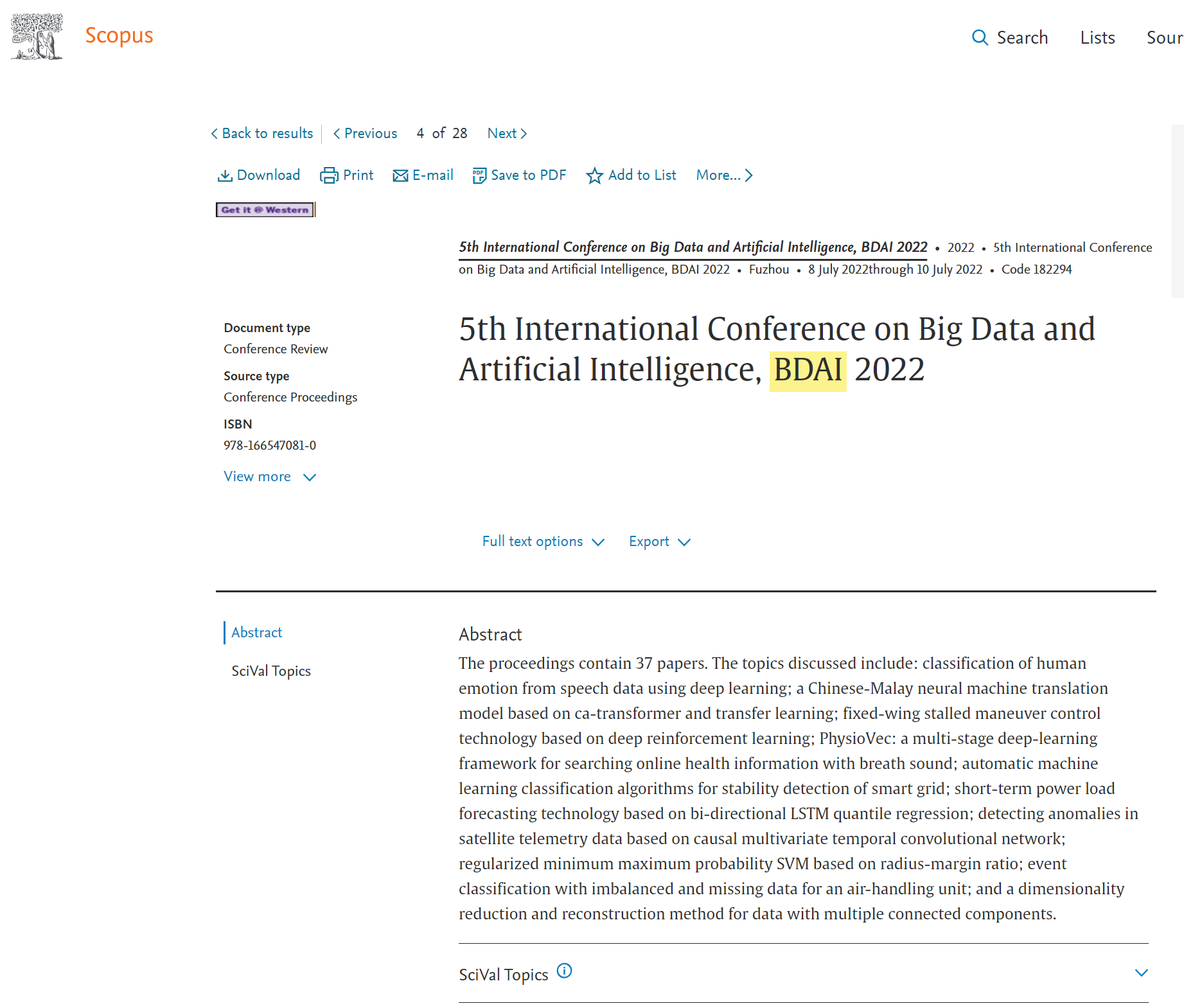Go to the Next document

pos(508,134)
